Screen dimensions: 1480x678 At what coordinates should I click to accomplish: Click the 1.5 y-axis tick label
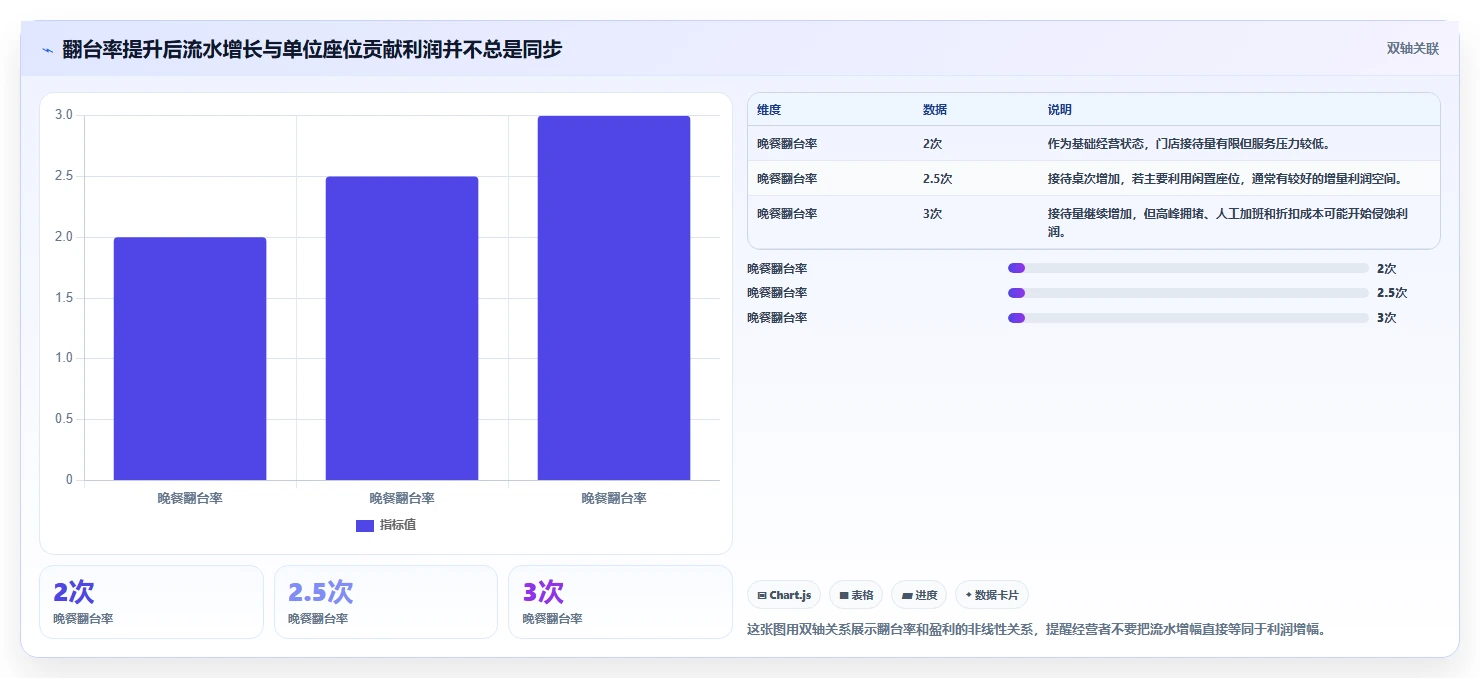pyautogui.click(x=63, y=298)
